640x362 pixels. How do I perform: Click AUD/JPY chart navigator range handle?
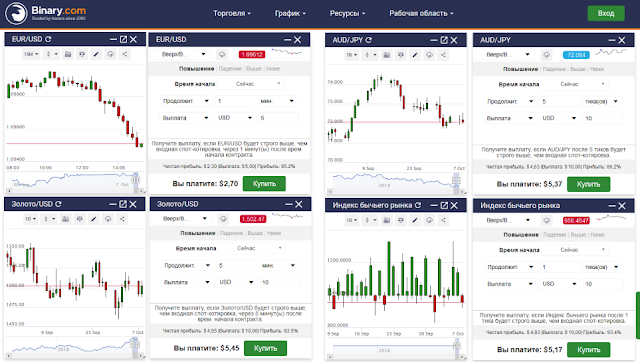(x=456, y=180)
